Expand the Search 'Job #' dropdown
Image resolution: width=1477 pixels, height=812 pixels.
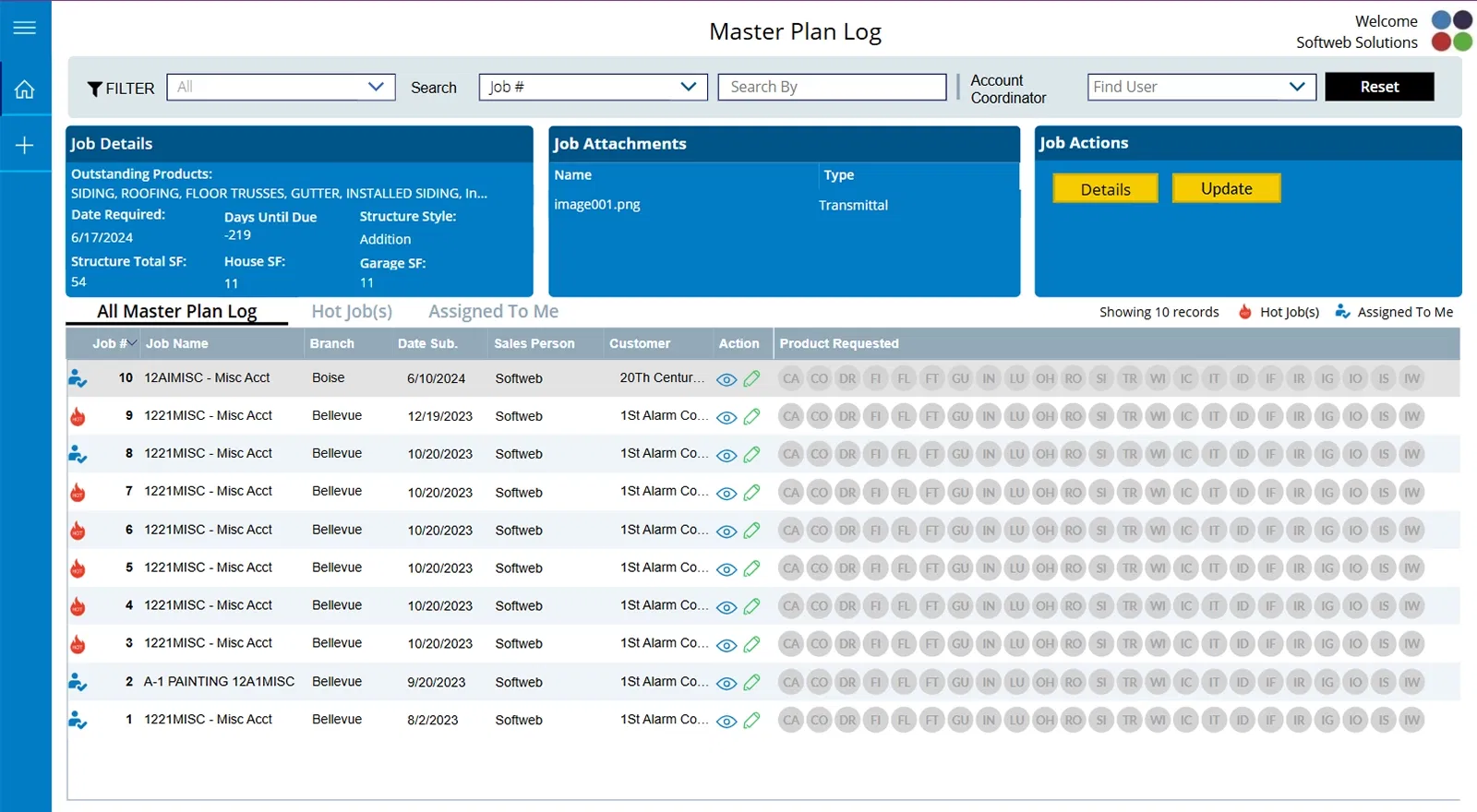[593, 87]
